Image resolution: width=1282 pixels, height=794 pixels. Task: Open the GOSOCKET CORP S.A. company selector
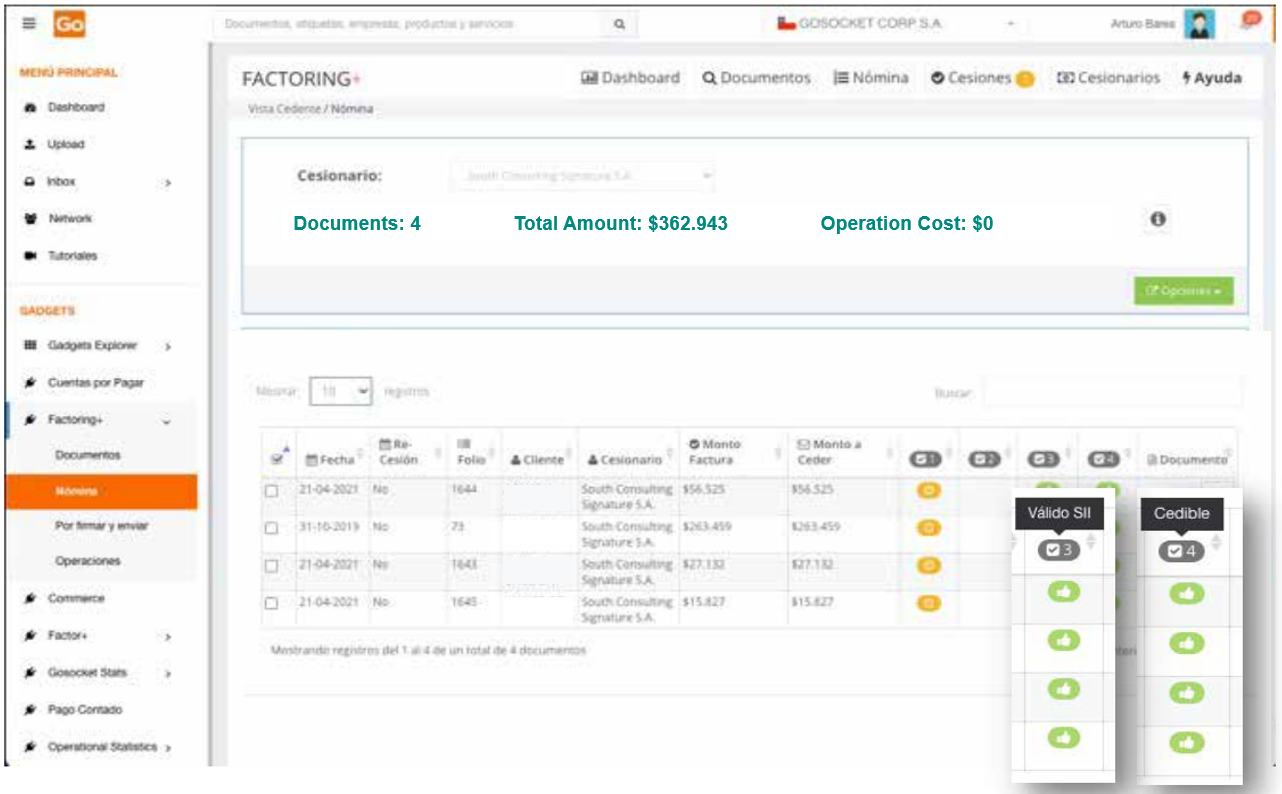[898, 23]
